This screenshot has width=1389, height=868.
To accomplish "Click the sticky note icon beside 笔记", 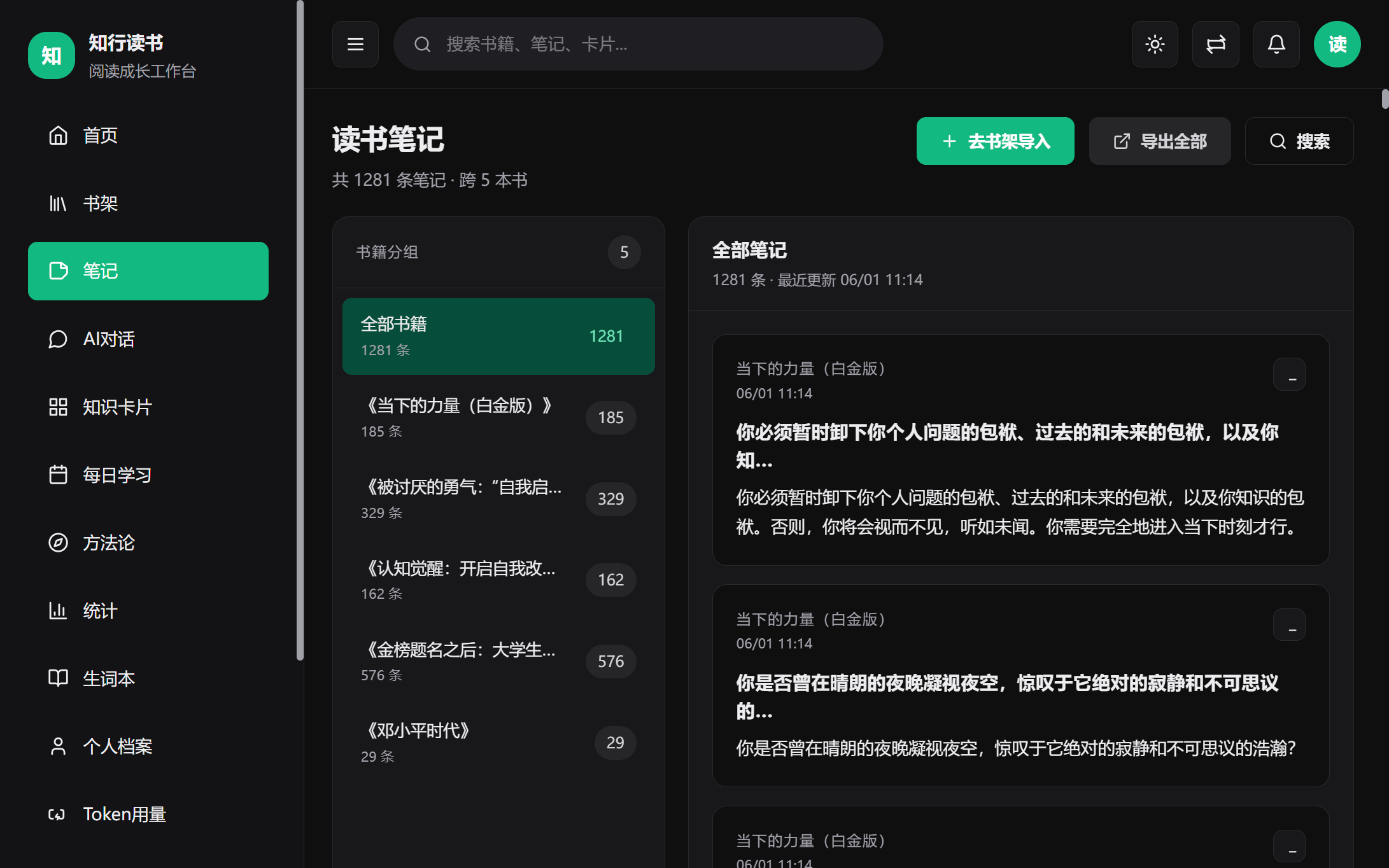I will pos(58,271).
